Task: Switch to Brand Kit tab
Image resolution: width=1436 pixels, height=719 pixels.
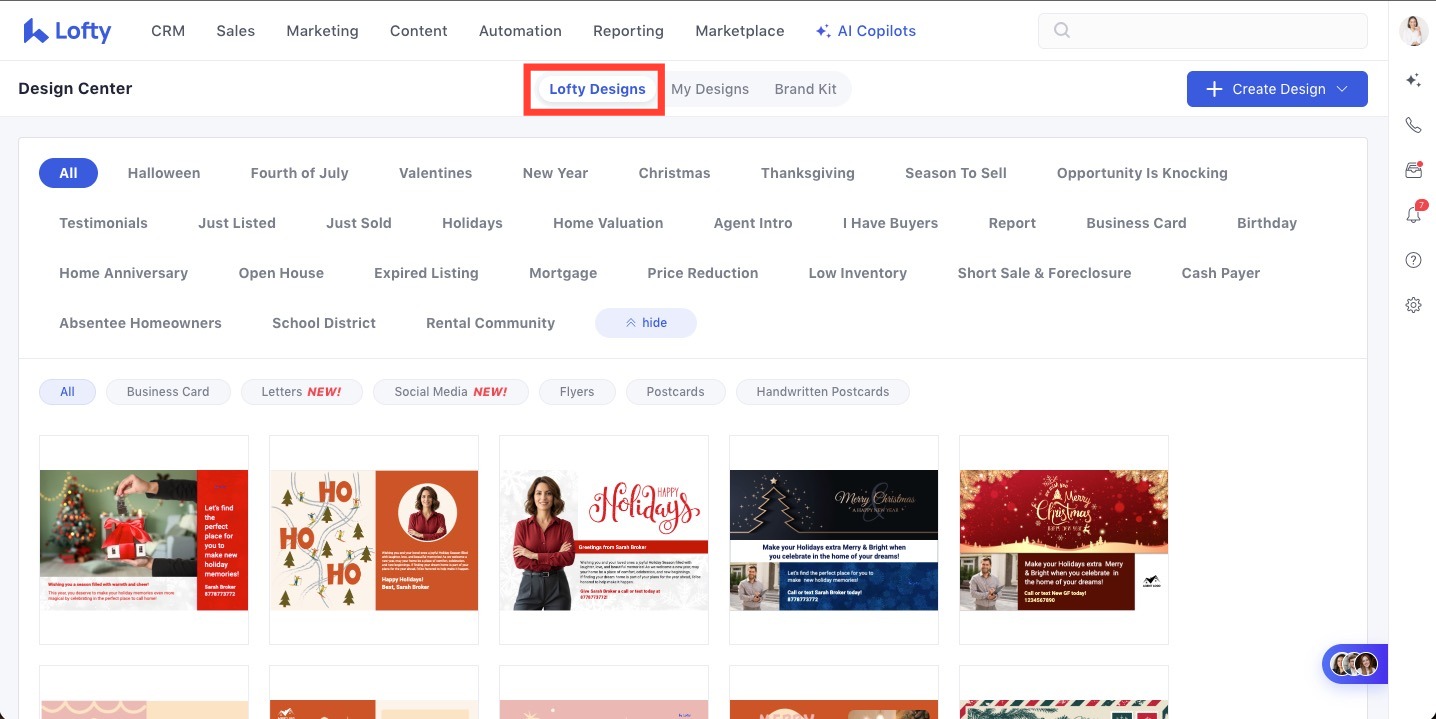Action: (805, 89)
